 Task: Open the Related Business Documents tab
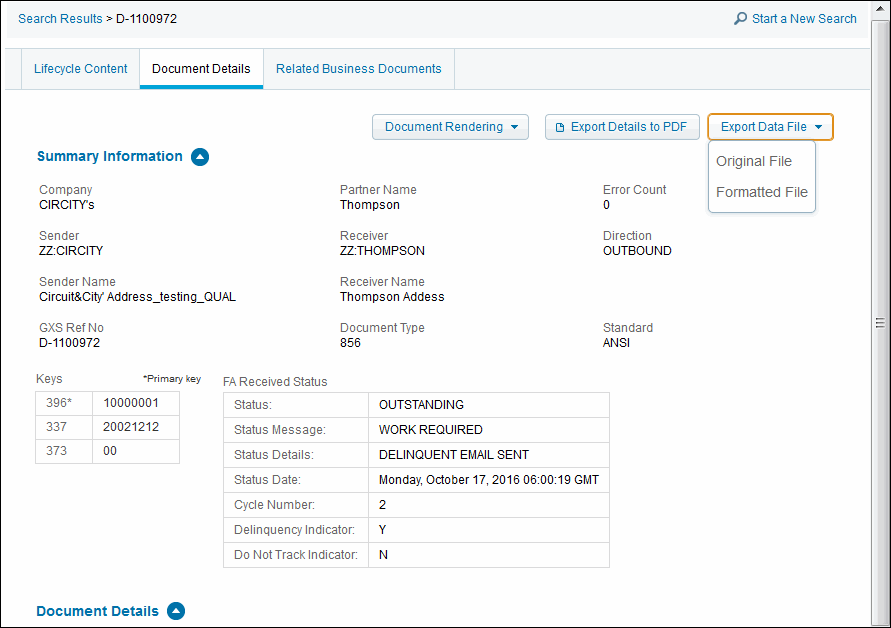click(x=358, y=69)
